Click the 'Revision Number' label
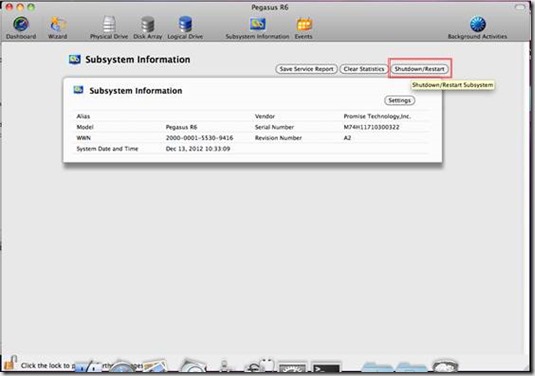Image resolution: width=535 pixels, height=376 pixels. pos(278,138)
